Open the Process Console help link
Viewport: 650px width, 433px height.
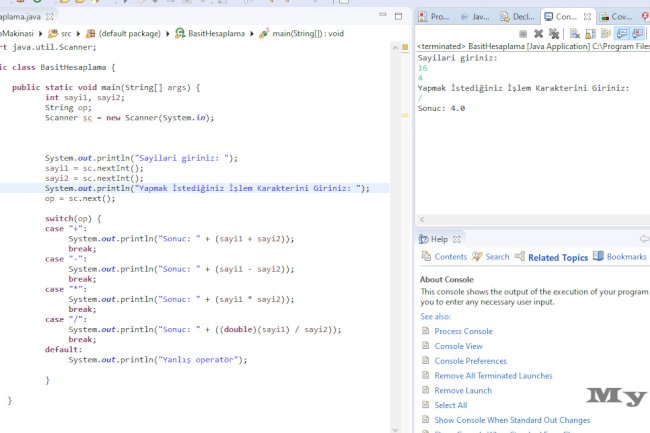(x=463, y=331)
